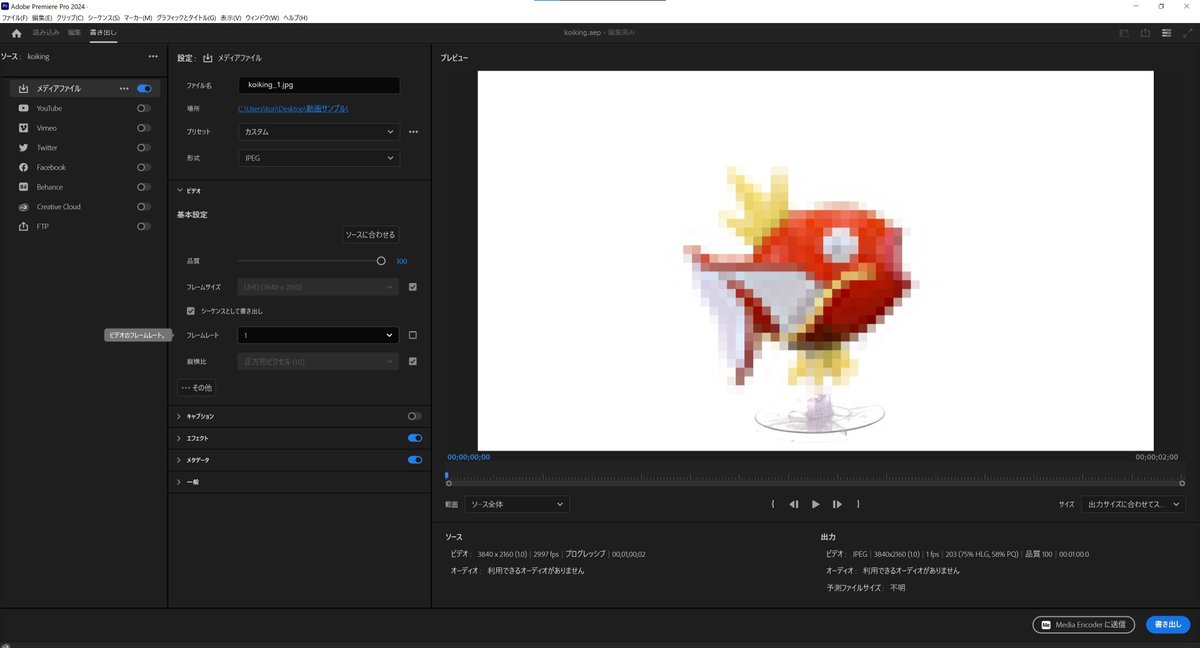Click the 品質 slider handle
1200x648 pixels.
(381, 261)
